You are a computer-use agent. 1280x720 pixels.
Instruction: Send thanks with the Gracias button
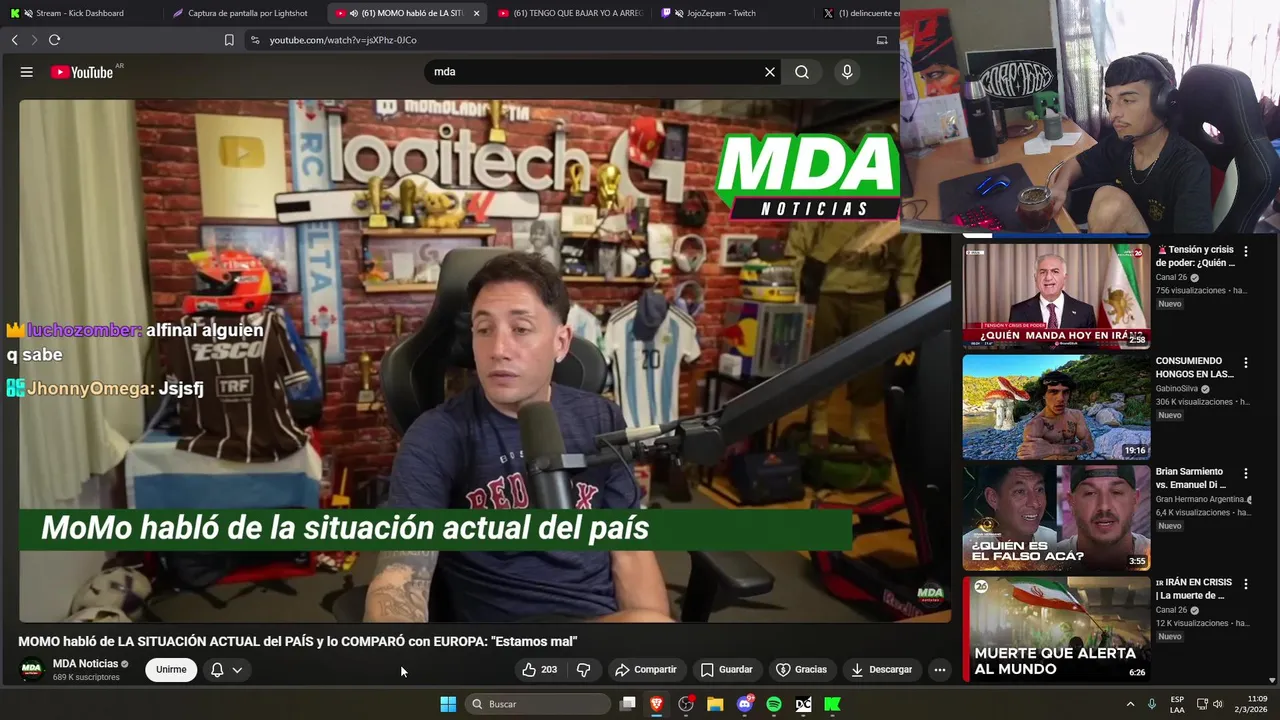coord(802,670)
